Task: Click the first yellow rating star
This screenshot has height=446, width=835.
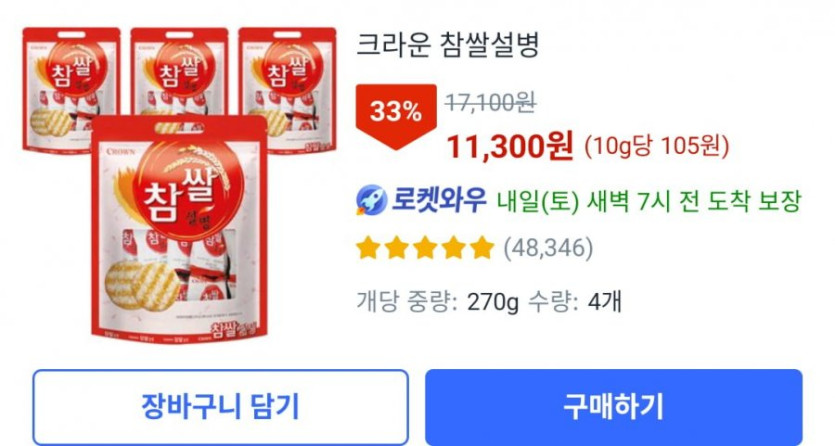Action: 368,248
